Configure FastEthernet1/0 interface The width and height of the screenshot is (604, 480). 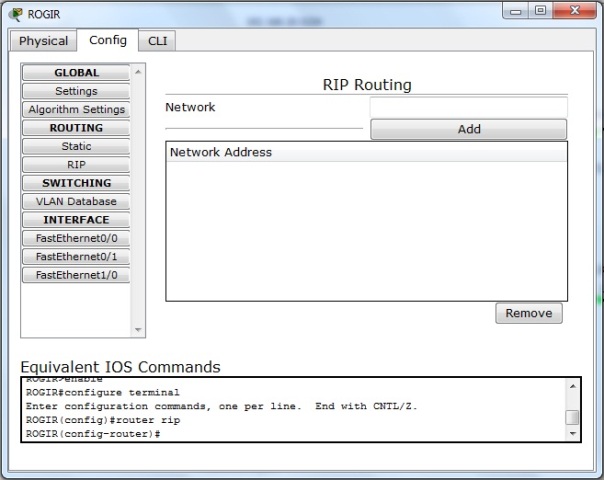click(x=76, y=275)
